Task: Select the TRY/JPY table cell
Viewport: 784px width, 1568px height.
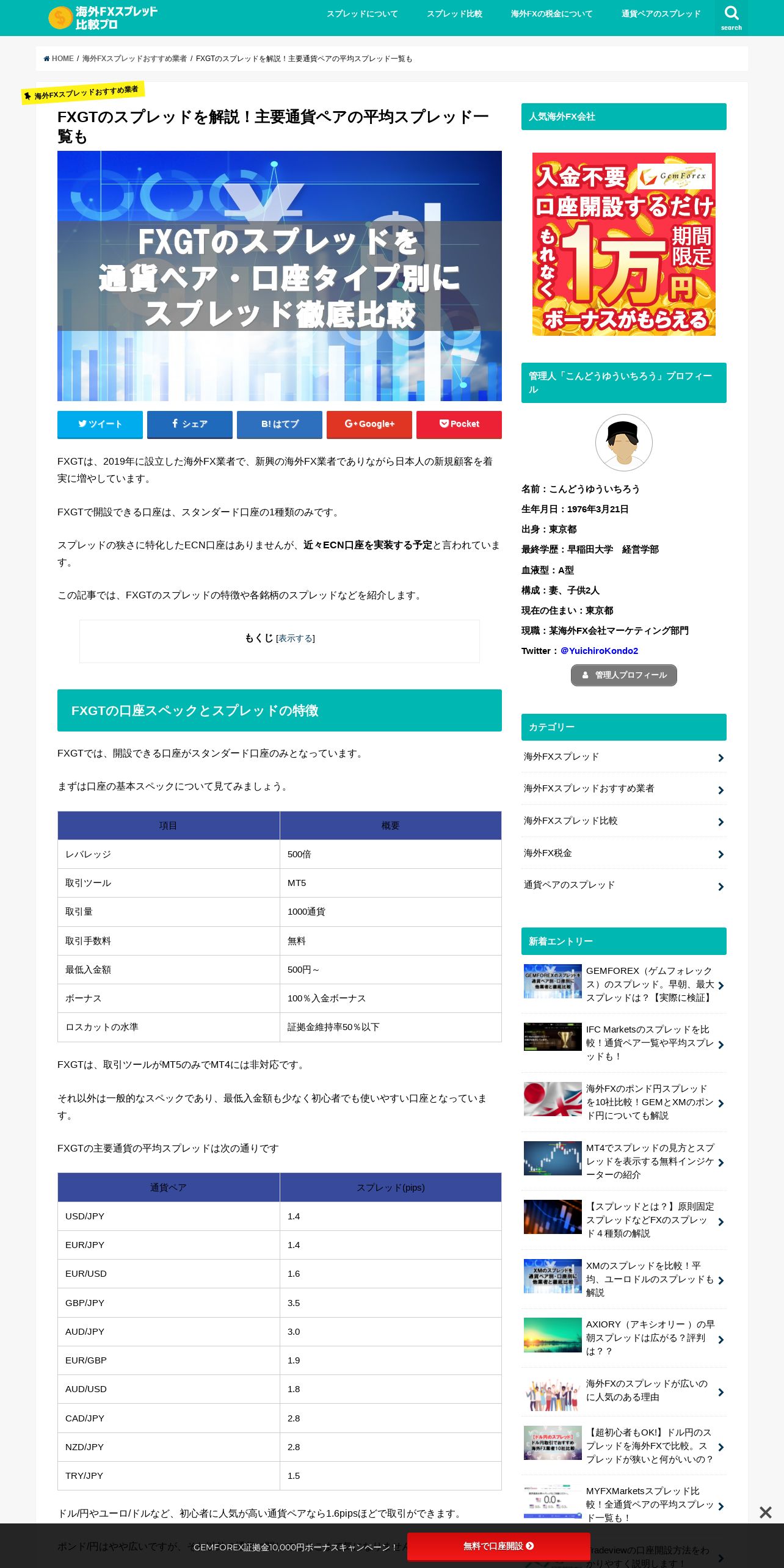Action: [x=169, y=1476]
